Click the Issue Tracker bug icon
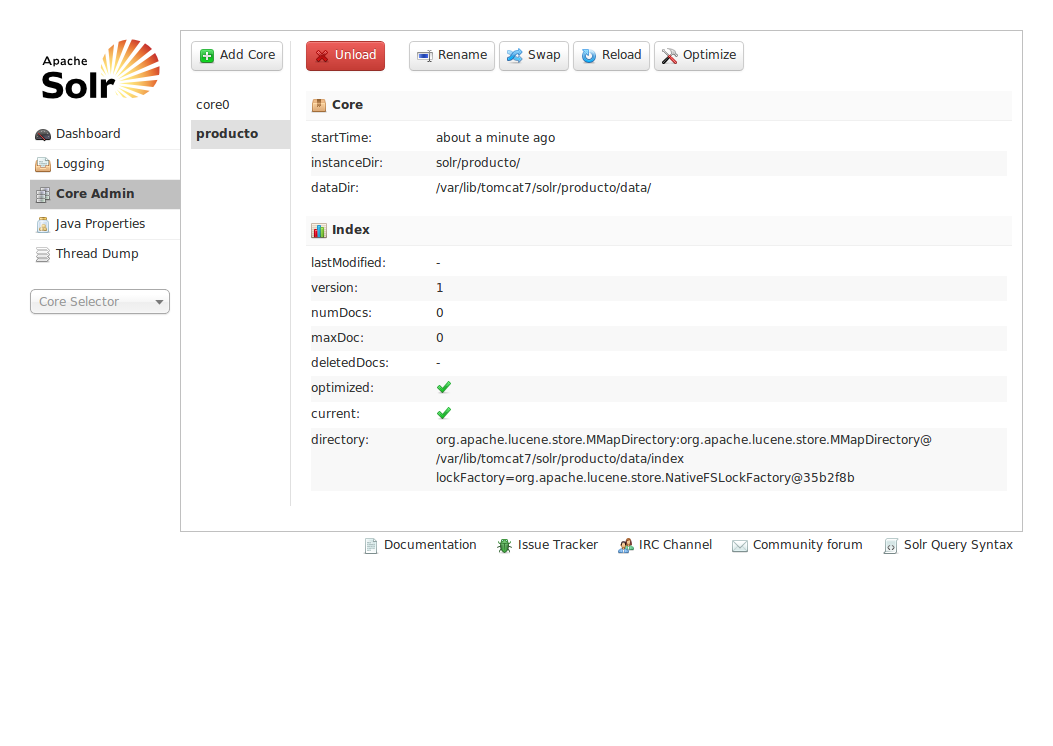The width and height of the screenshot is (1053, 746). 504,546
